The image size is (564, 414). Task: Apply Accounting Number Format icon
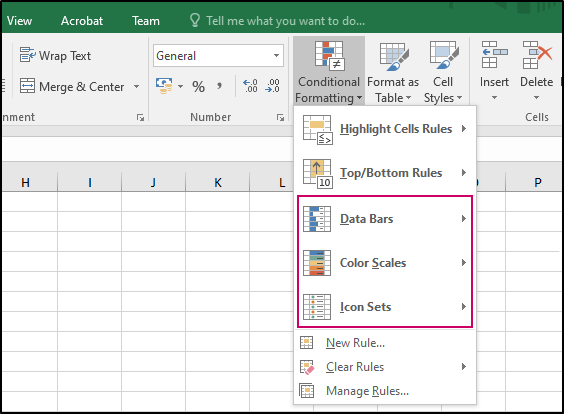pyautogui.click(x=164, y=86)
